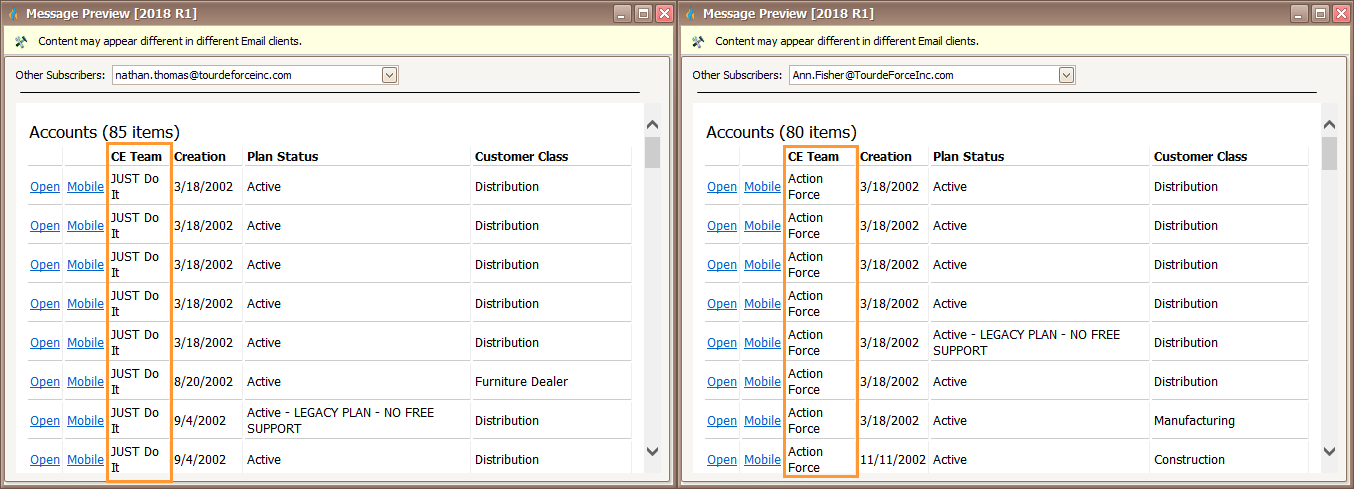Minimize the right Message Preview window
Screen dimensions: 1354x489
[x=1299, y=14]
